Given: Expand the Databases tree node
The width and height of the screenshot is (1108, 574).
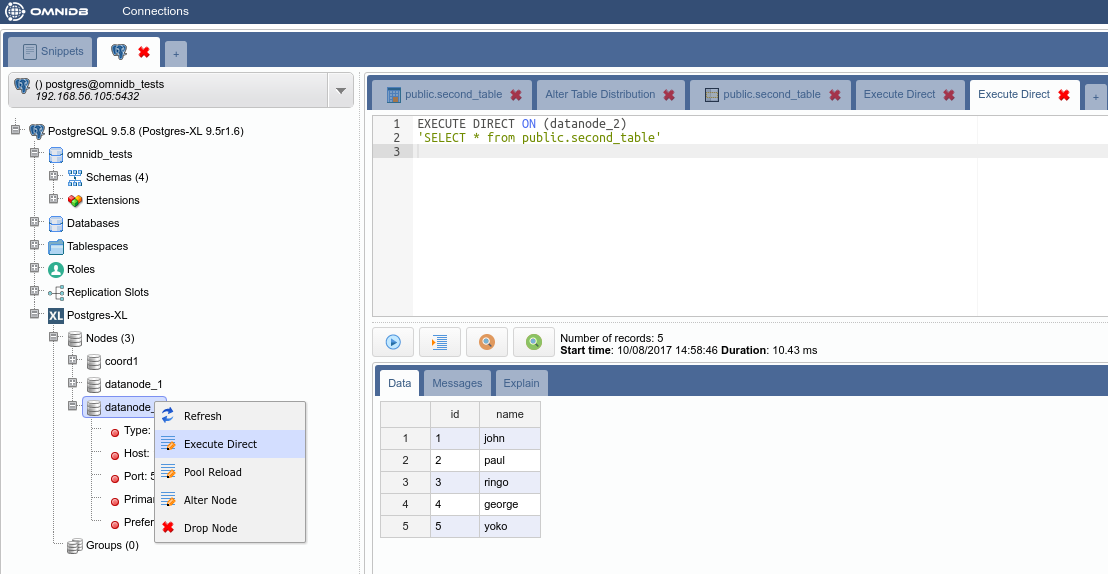Looking at the screenshot, I should 35,223.
